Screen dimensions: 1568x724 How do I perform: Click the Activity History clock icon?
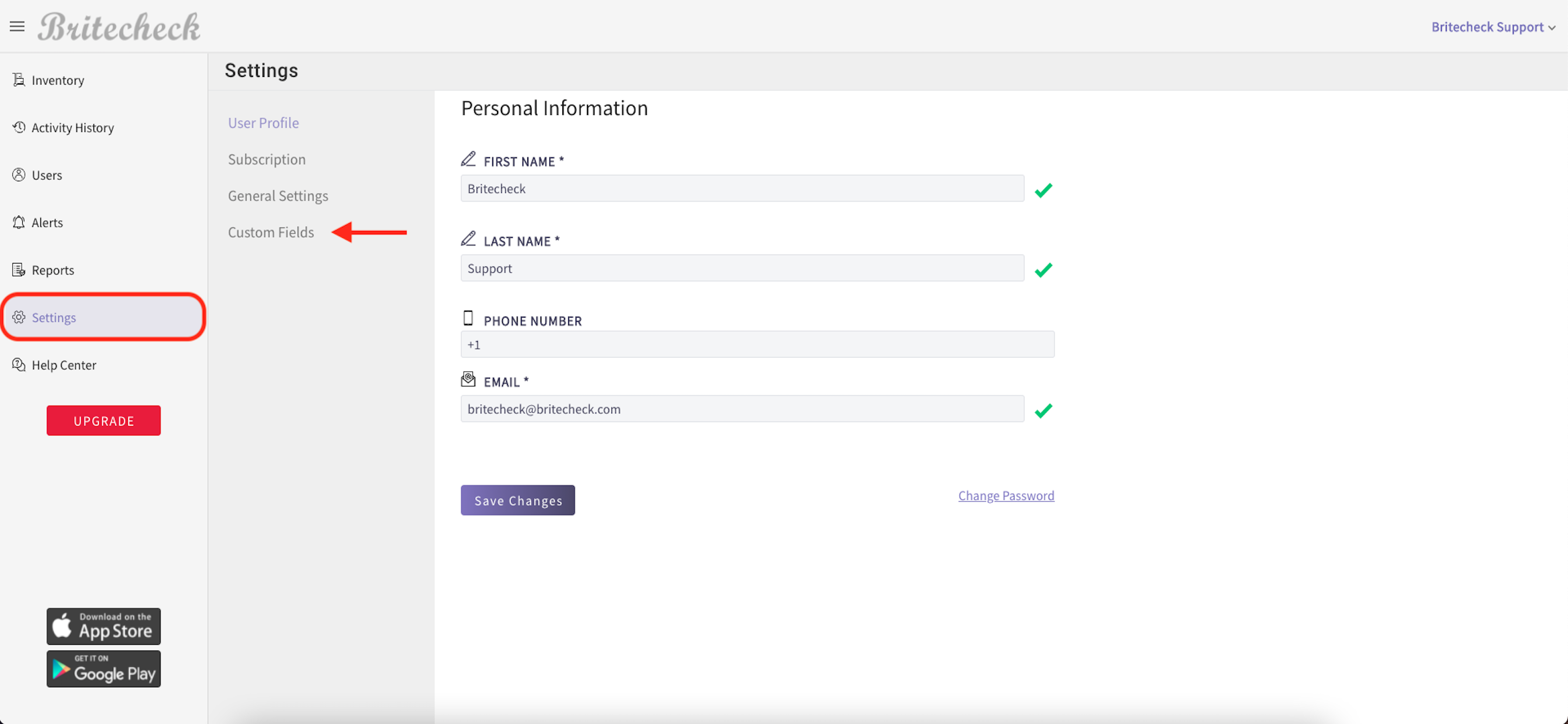[x=19, y=127]
